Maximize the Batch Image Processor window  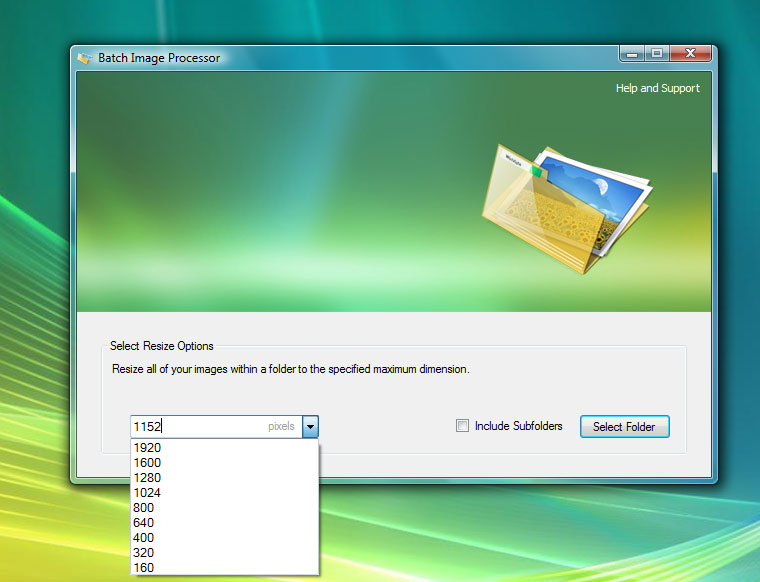pyautogui.click(x=657, y=54)
